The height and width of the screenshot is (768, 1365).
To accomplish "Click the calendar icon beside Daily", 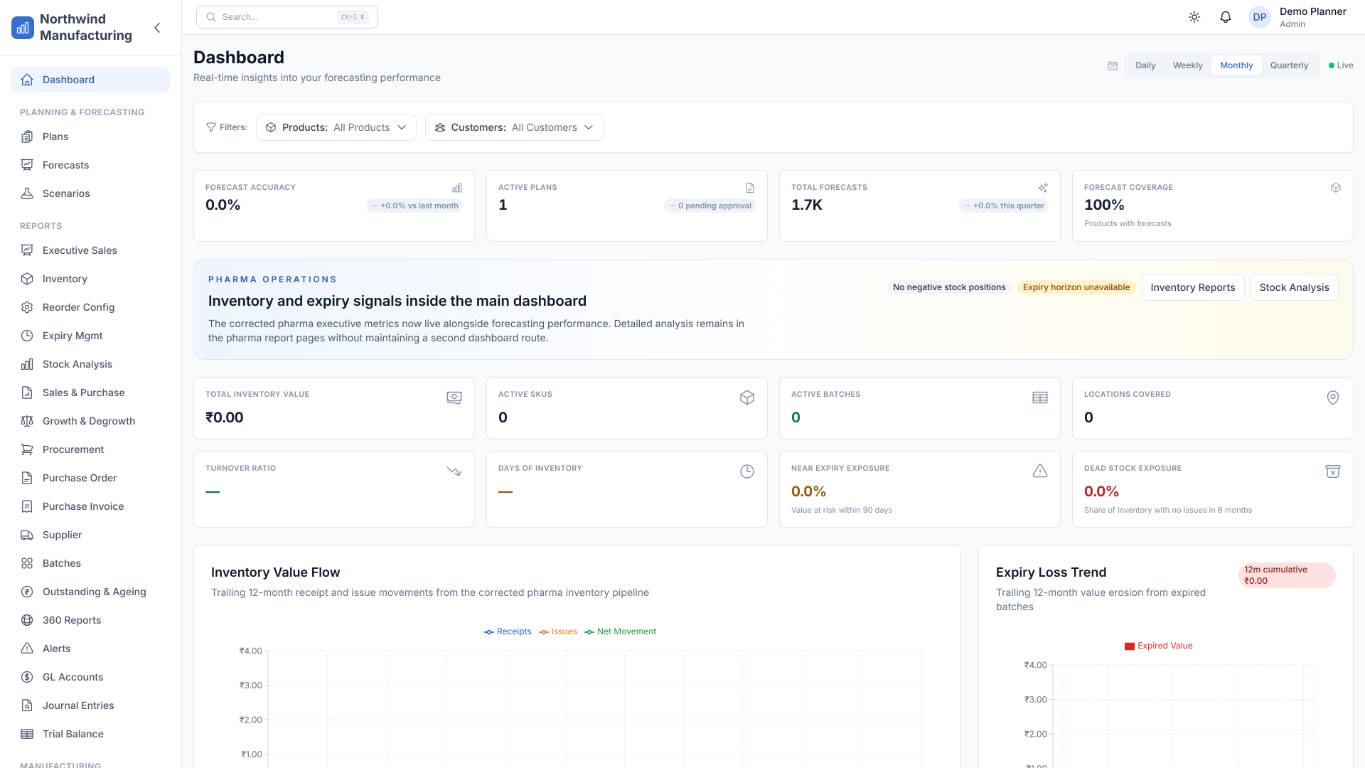I will pos(1112,66).
